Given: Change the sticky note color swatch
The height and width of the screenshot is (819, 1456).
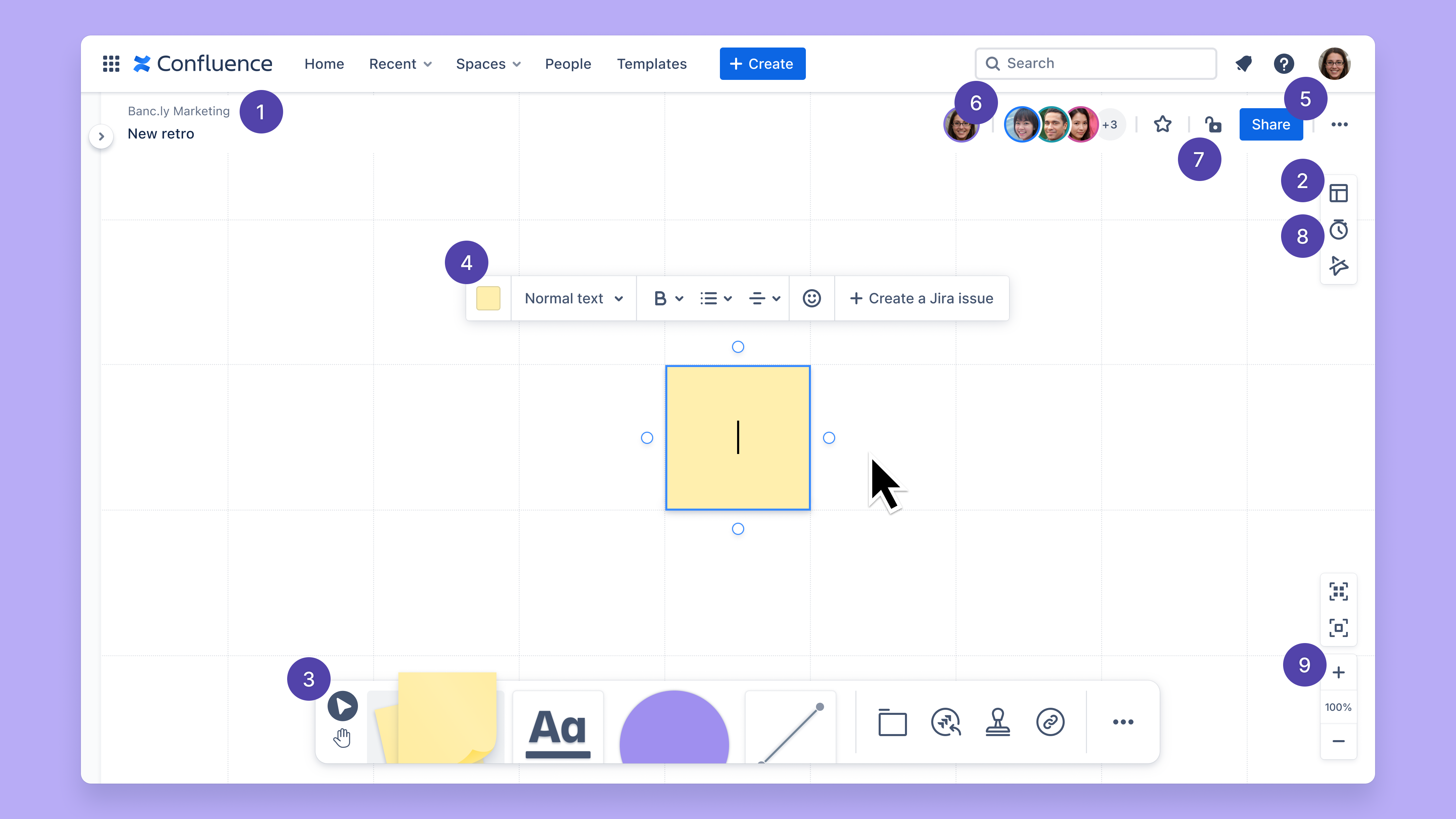Looking at the screenshot, I should (x=489, y=298).
